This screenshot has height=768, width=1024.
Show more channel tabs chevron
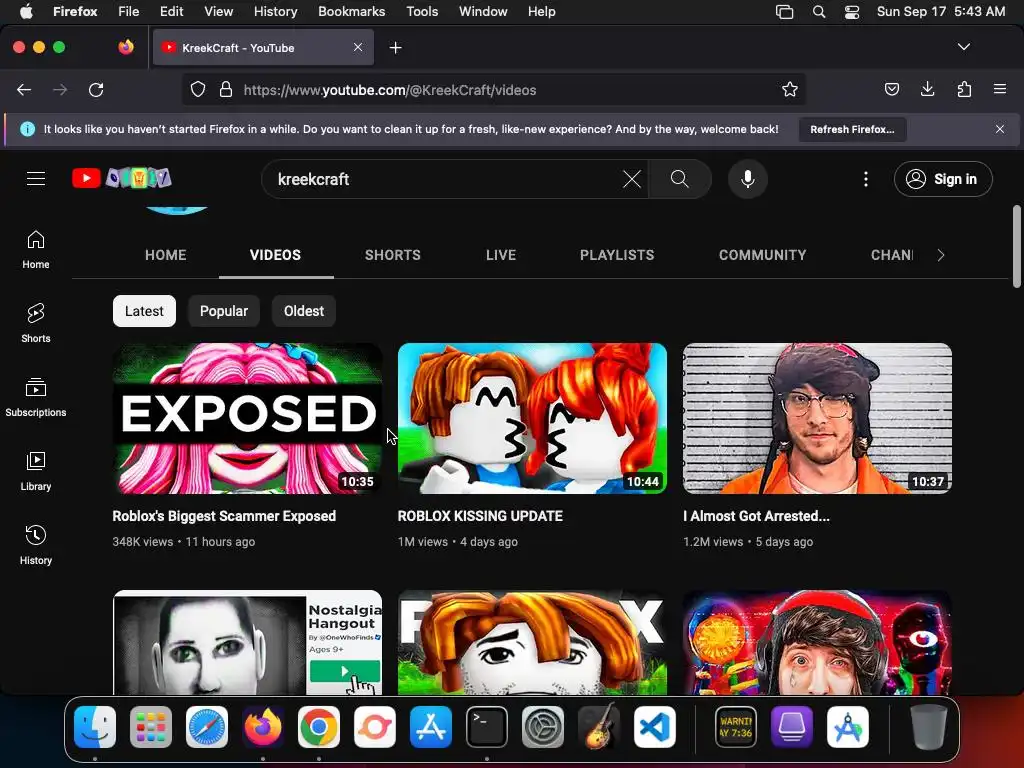click(940, 255)
